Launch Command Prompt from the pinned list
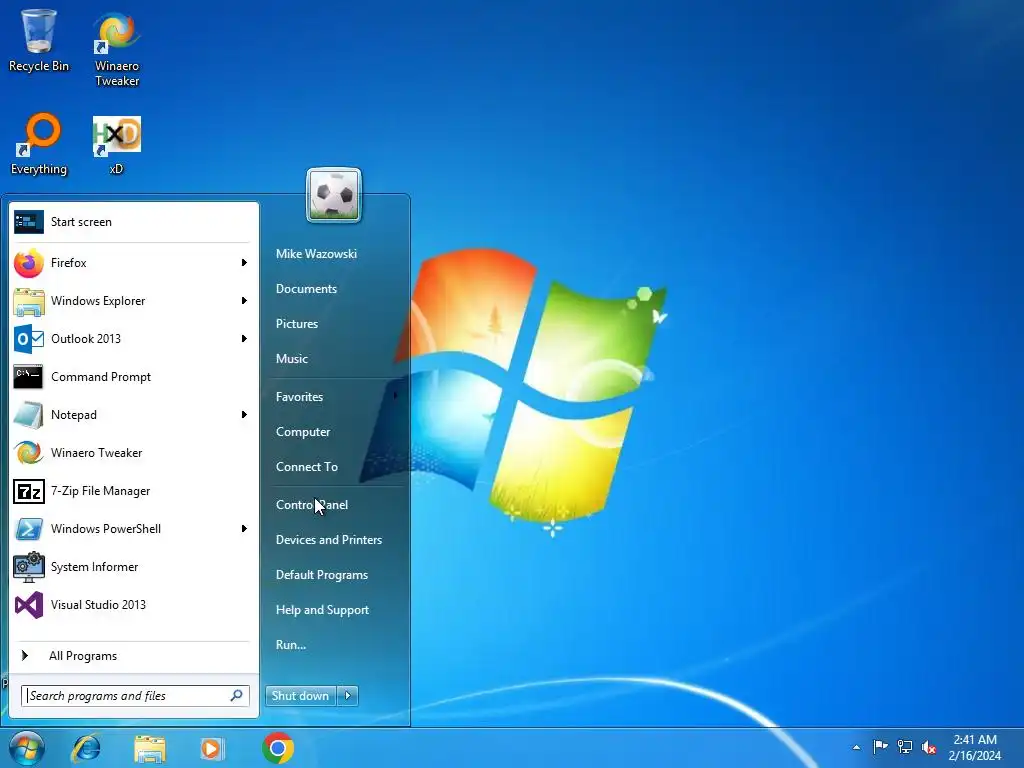This screenshot has width=1024, height=768. tap(134, 377)
